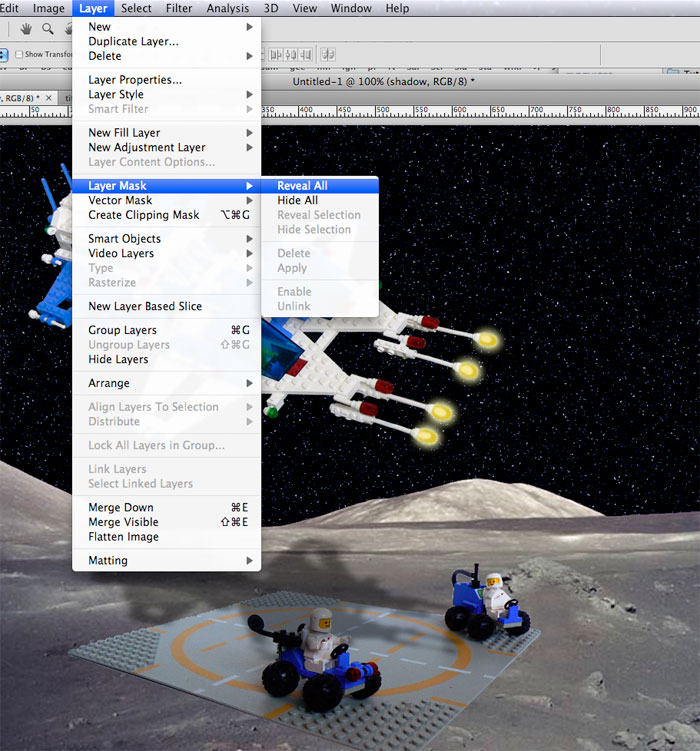Choose Group Layers menu item
700x751 pixels.
166,330
